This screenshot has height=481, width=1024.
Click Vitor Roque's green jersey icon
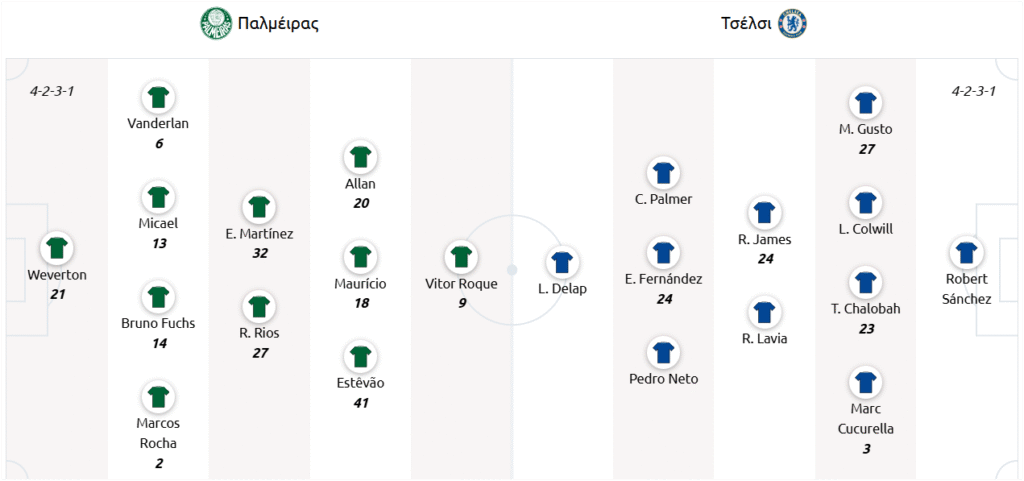coord(461,257)
